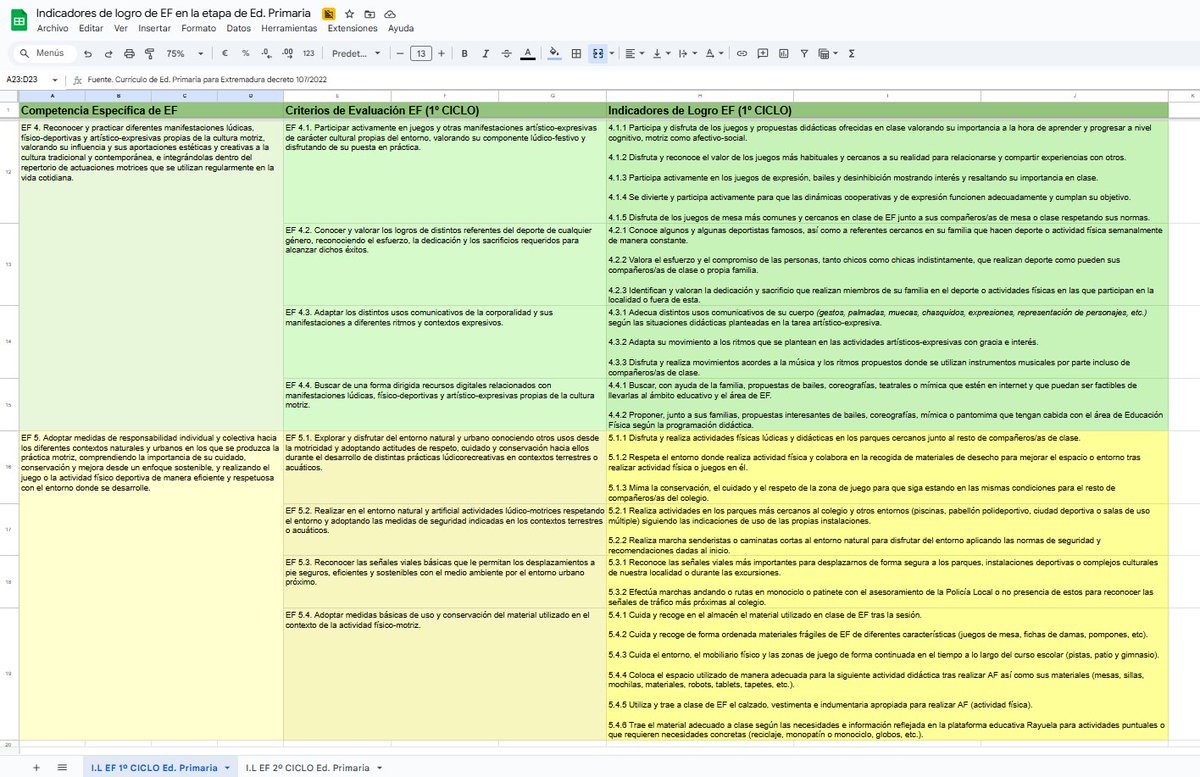
Task: Open filter views dropdown
Action: point(830,53)
